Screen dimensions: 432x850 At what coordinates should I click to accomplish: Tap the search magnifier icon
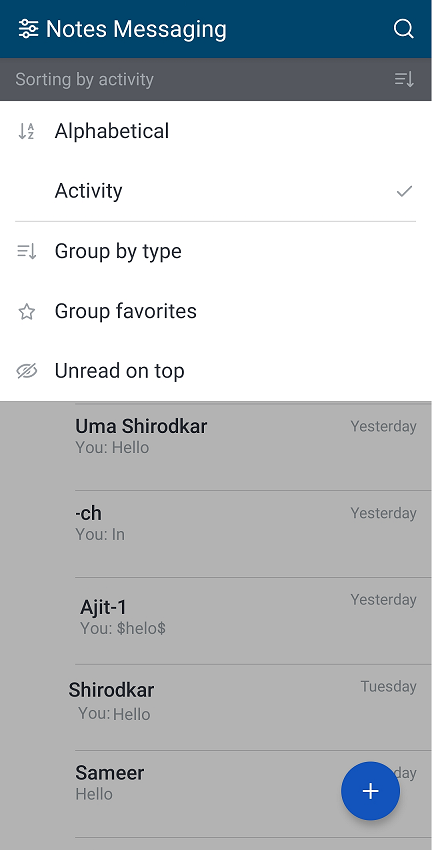(x=403, y=29)
